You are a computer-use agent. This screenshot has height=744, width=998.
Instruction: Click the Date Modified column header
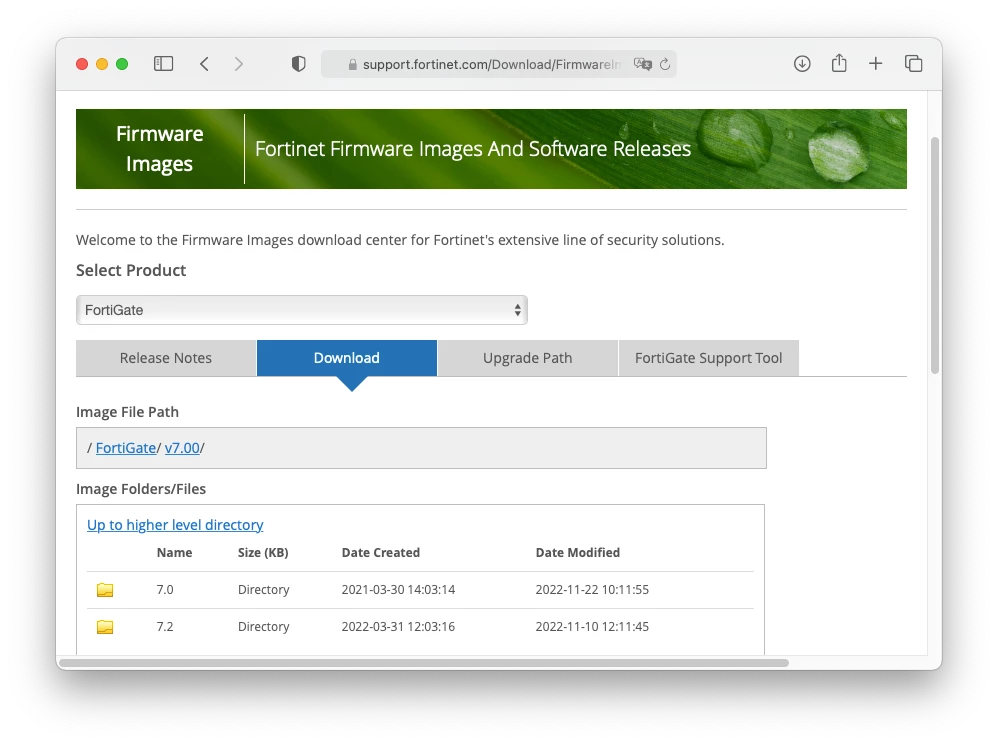(x=577, y=552)
